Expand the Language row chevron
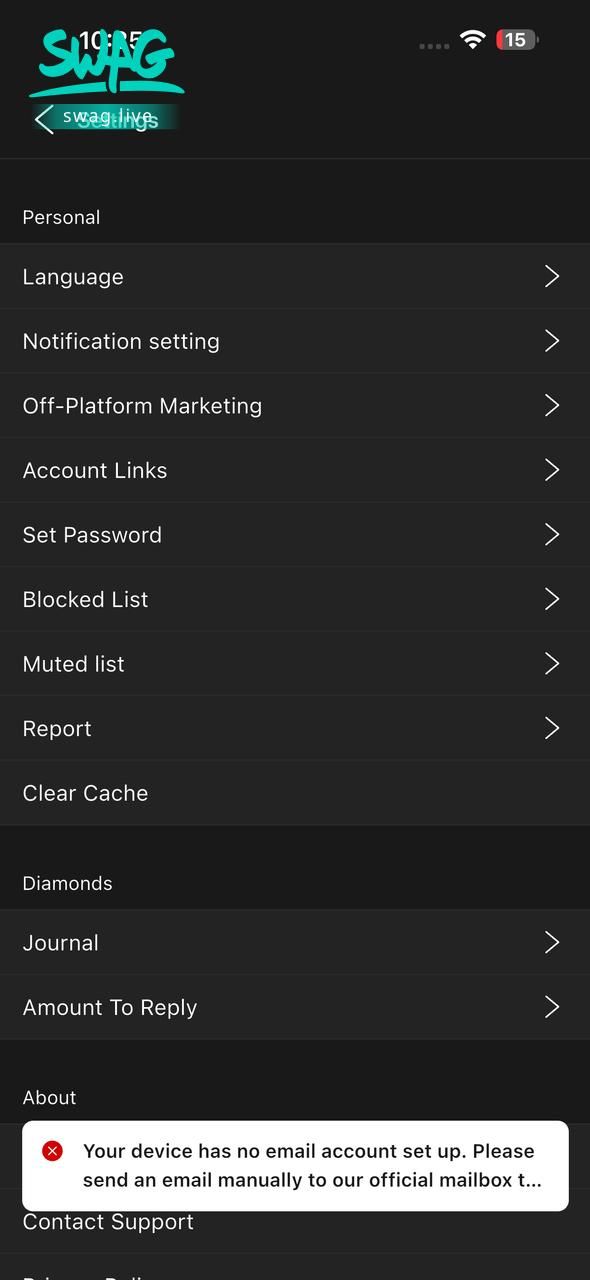This screenshot has width=590, height=1280. tap(552, 276)
